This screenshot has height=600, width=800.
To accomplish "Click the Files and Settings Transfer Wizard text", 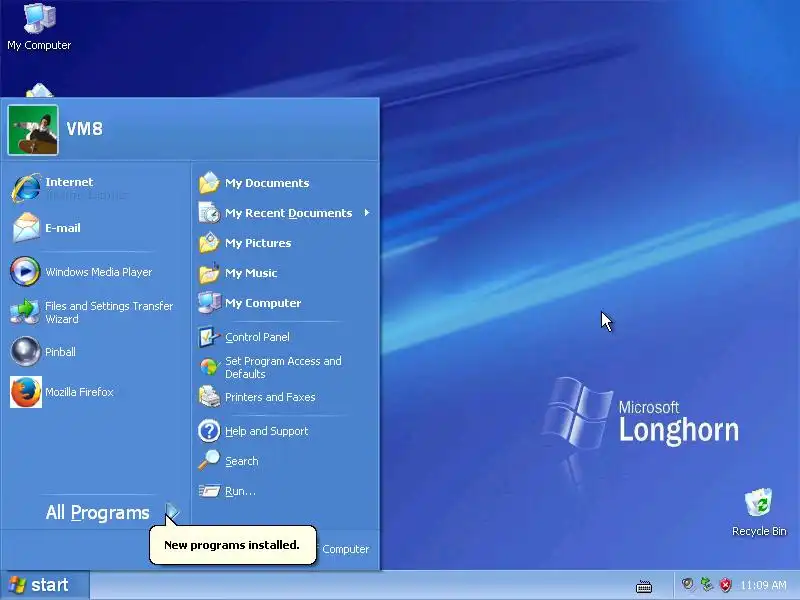I will pyautogui.click(x=109, y=312).
